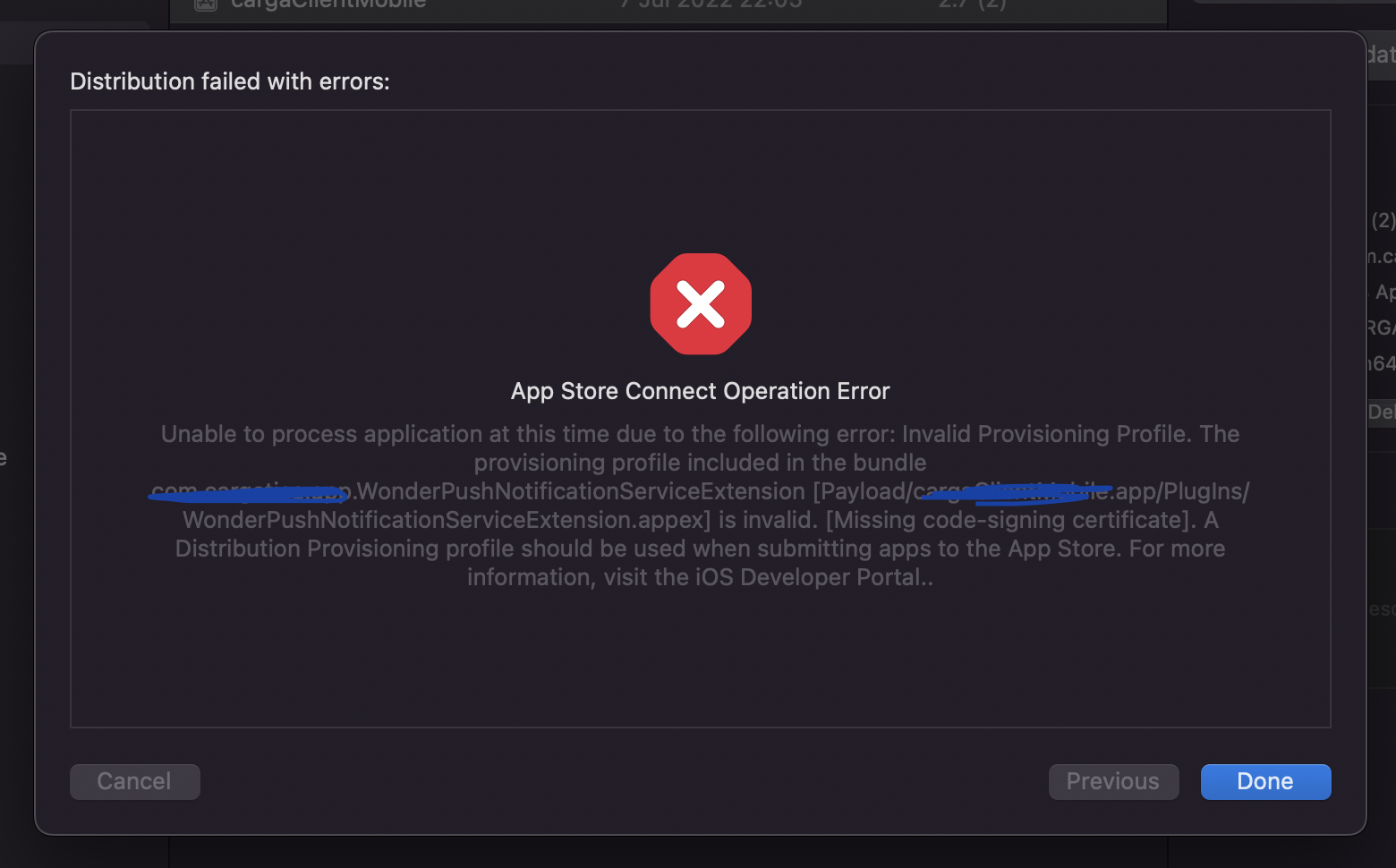1396x868 pixels.
Task: Click the archive icon beside cargaClientMobile
Action: [x=206, y=4]
